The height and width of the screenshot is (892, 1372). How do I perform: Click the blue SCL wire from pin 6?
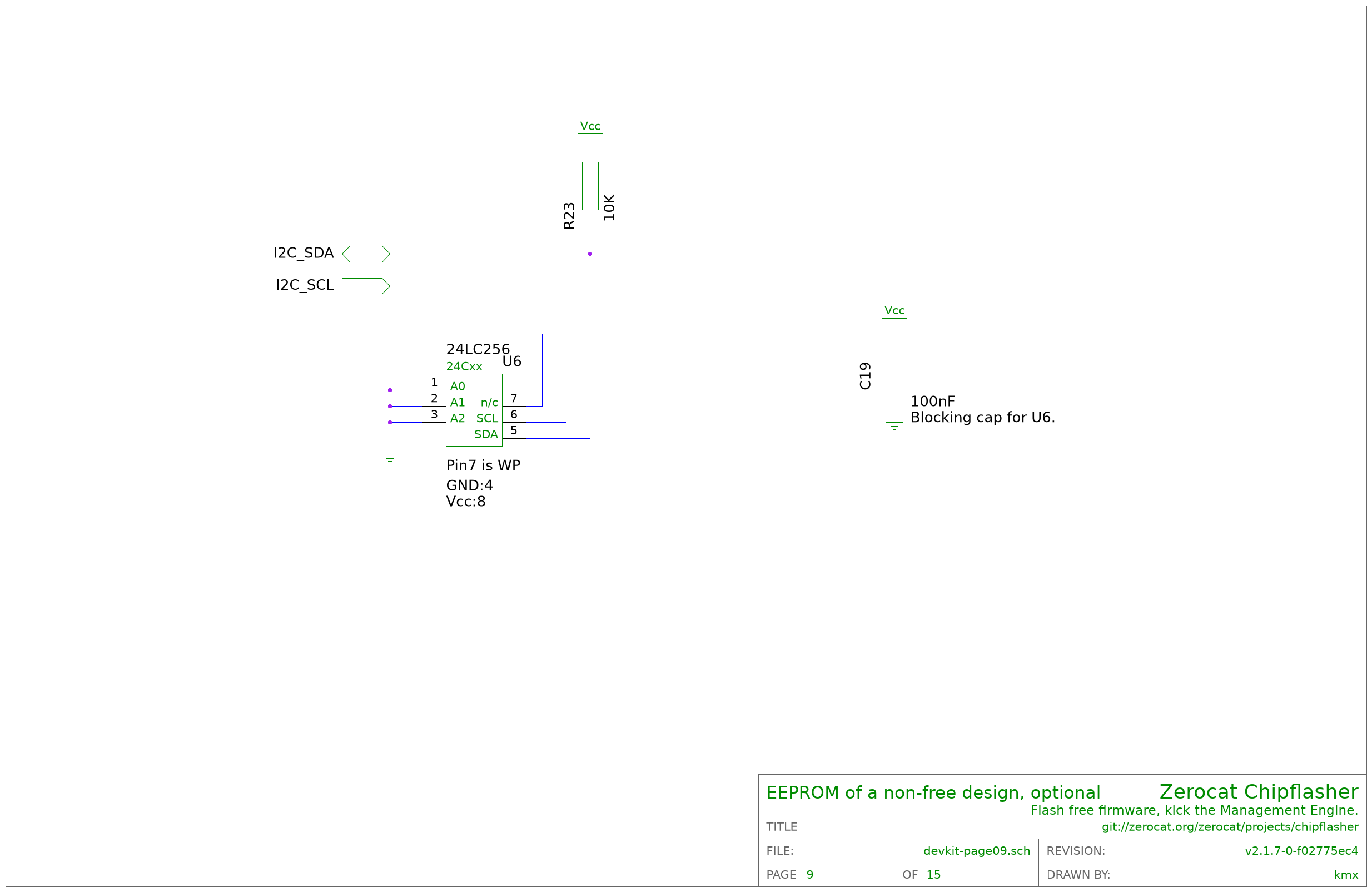click(566, 354)
